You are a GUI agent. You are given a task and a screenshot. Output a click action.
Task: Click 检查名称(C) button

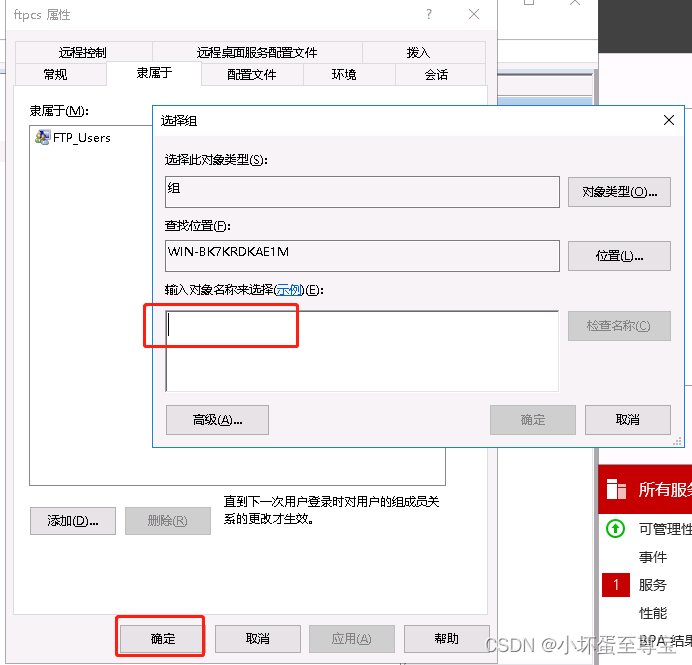(619, 326)
